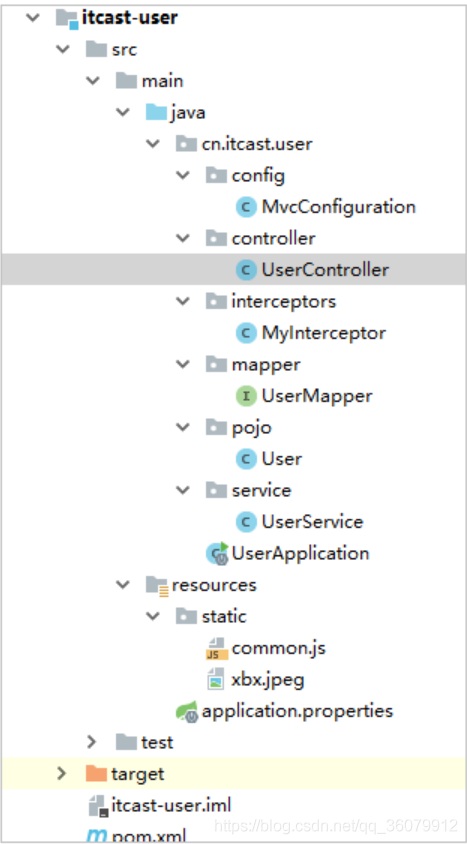Select the UserService class
Viewport: 467px width, 844px height.
pos(312,522)
